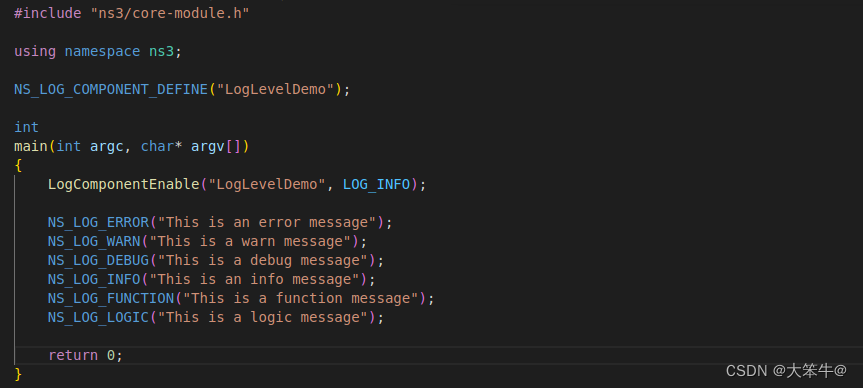This screenshot has height=388, width=863.
Task: Click the CSDN @大笨牛@ watermark
Action: [786, 370]
